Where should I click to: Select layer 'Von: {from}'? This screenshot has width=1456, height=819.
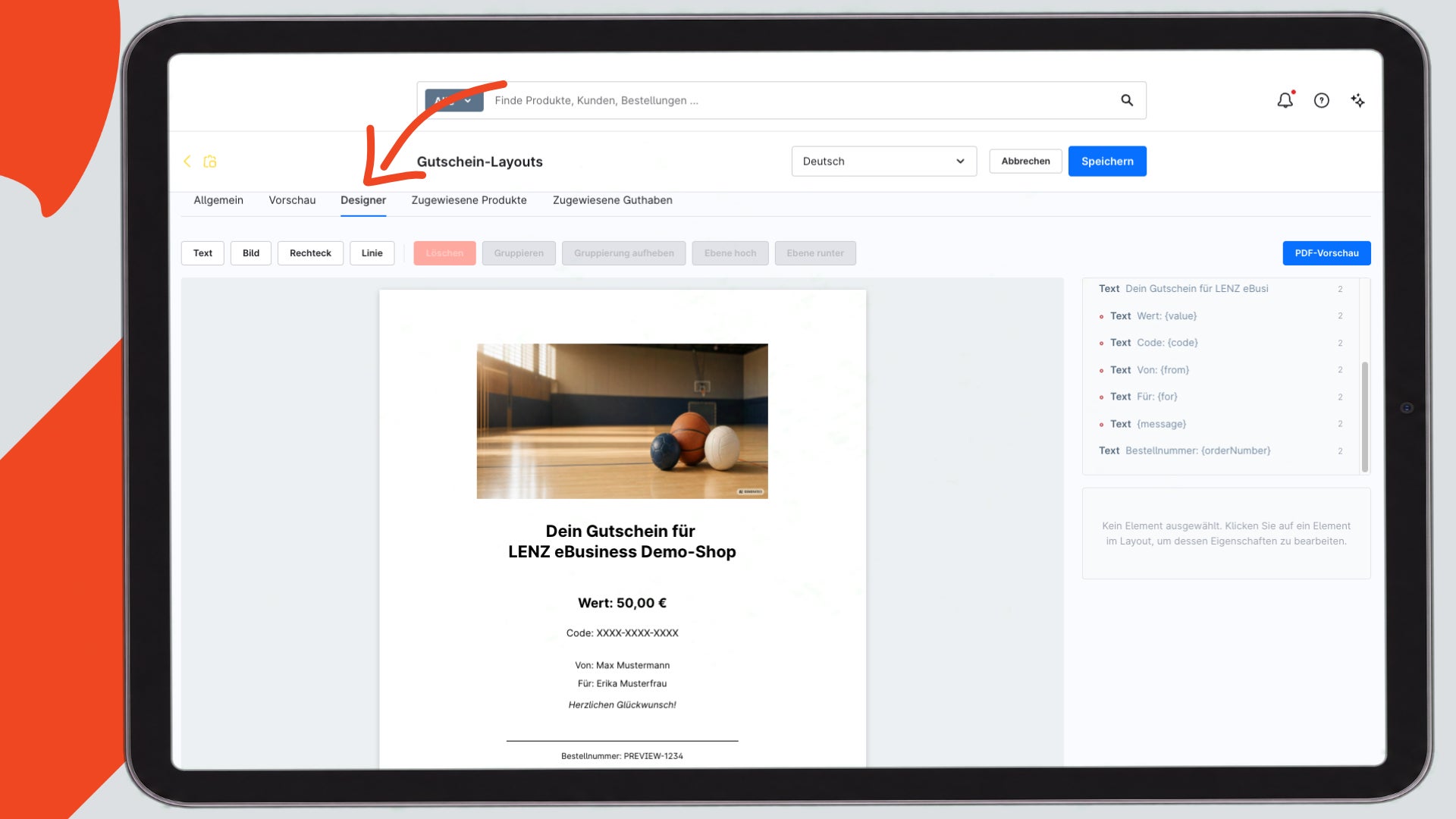coord(1221,370)
